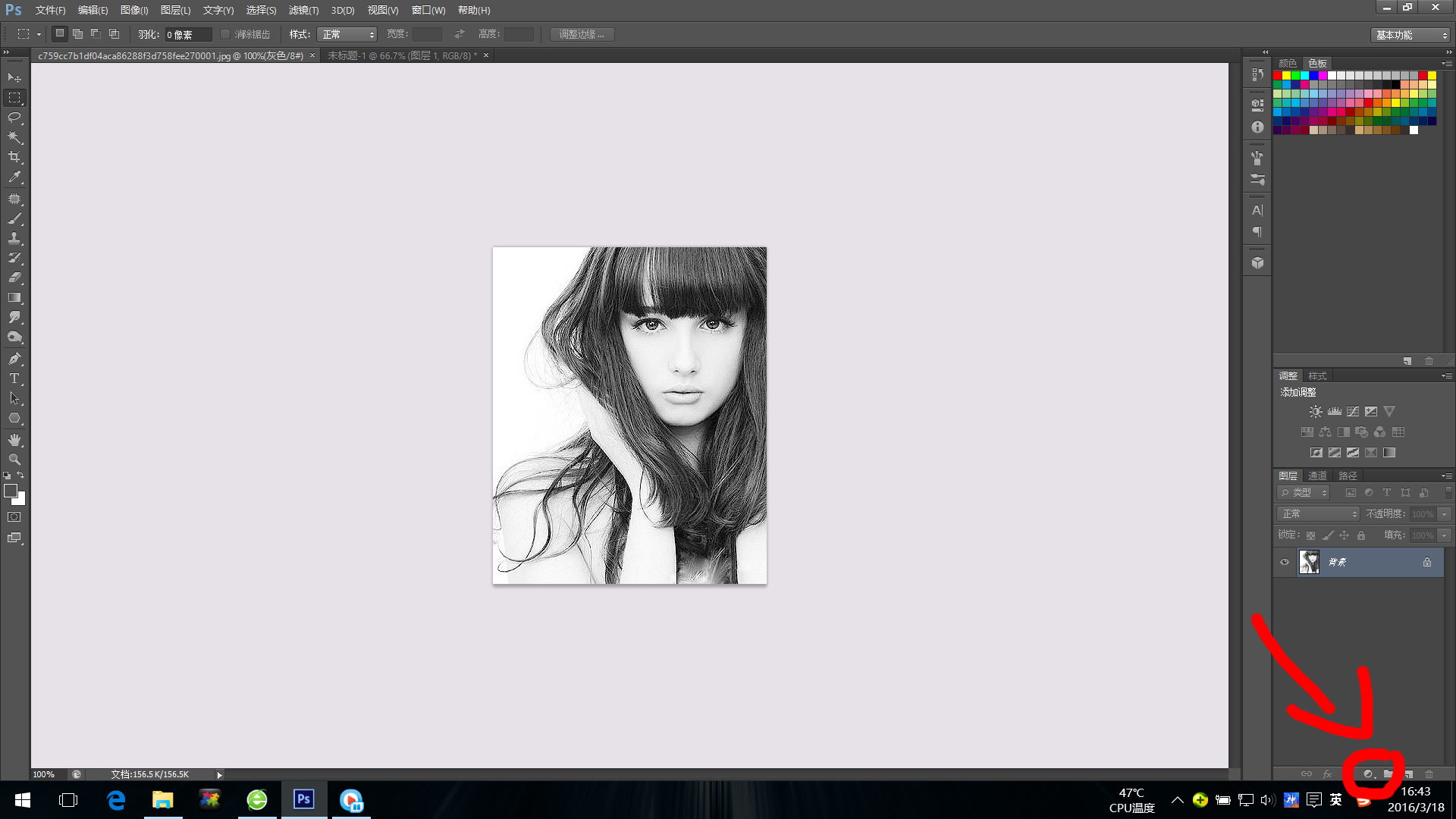The width and height of the screenshot is (1456, 819).
Task: Open the Essentials workspace dropdown
Action: (x=1410, y=35)
